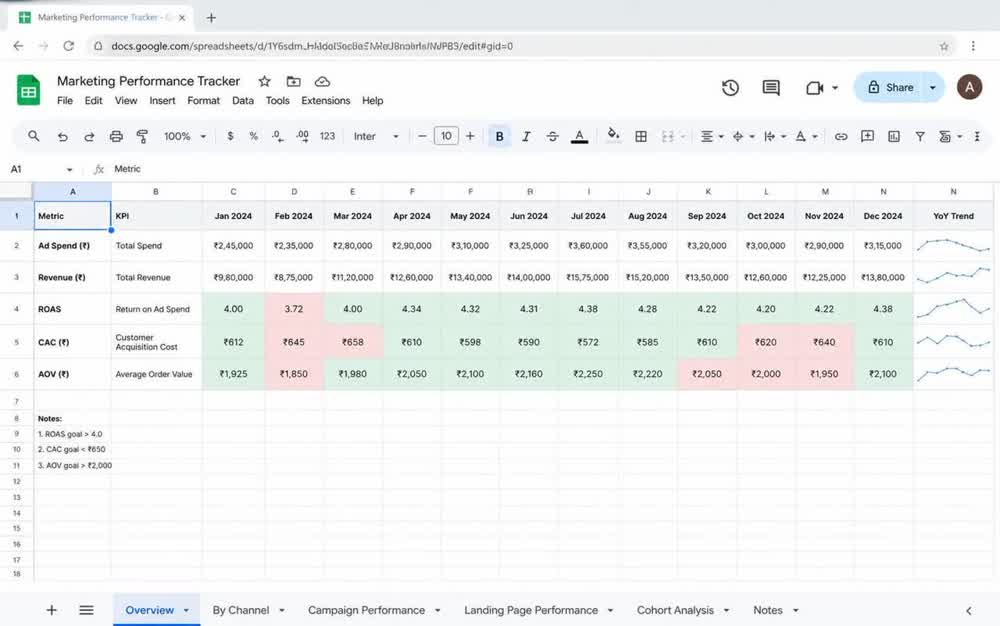Toggle italic formatting

tap(526, 136)
